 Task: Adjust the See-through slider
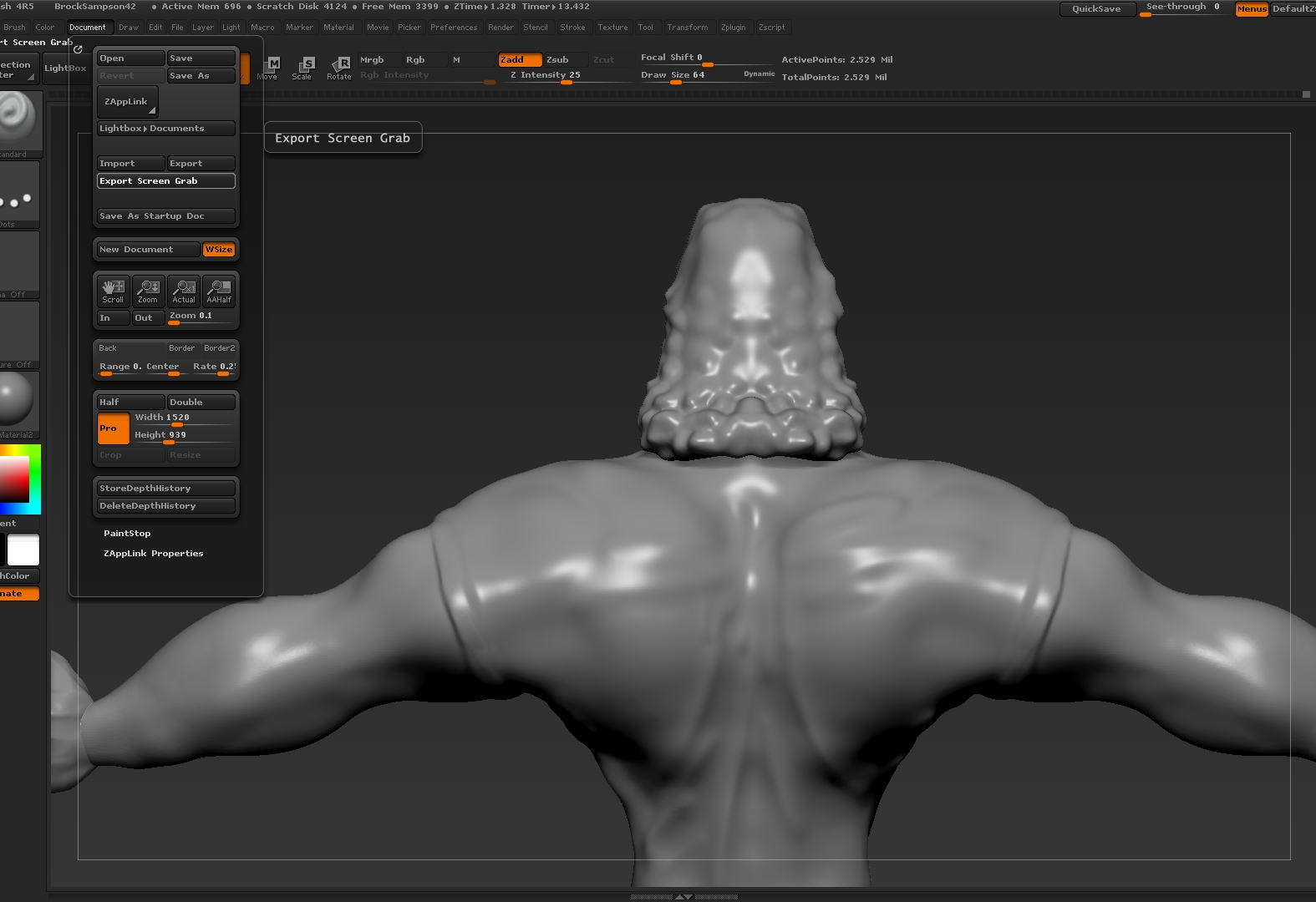1182,9
